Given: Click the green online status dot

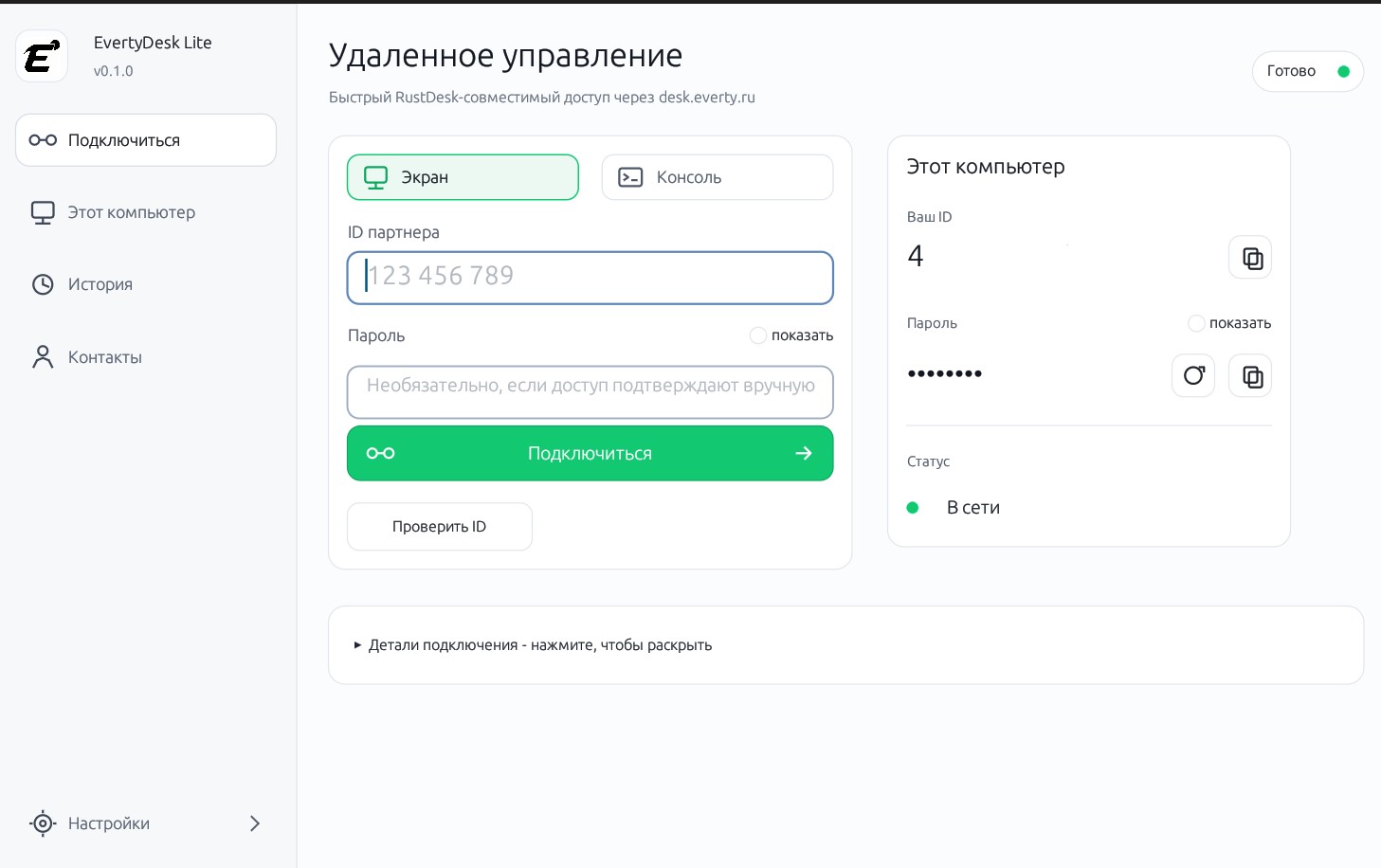Looking at the screenshot, I should [x=913, y=508].
